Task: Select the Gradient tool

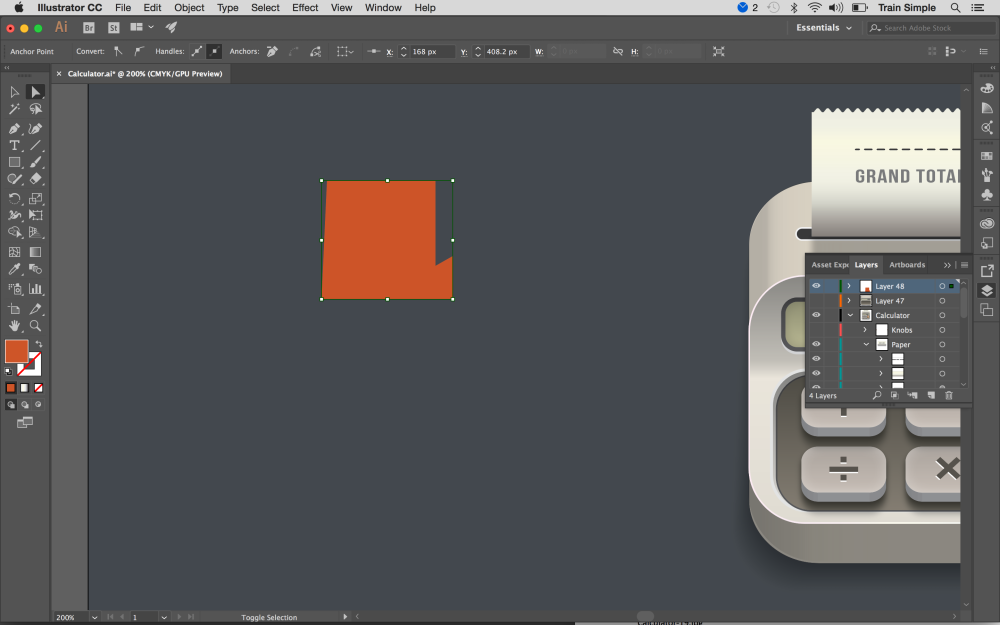Action: click(x=36, y=252)
